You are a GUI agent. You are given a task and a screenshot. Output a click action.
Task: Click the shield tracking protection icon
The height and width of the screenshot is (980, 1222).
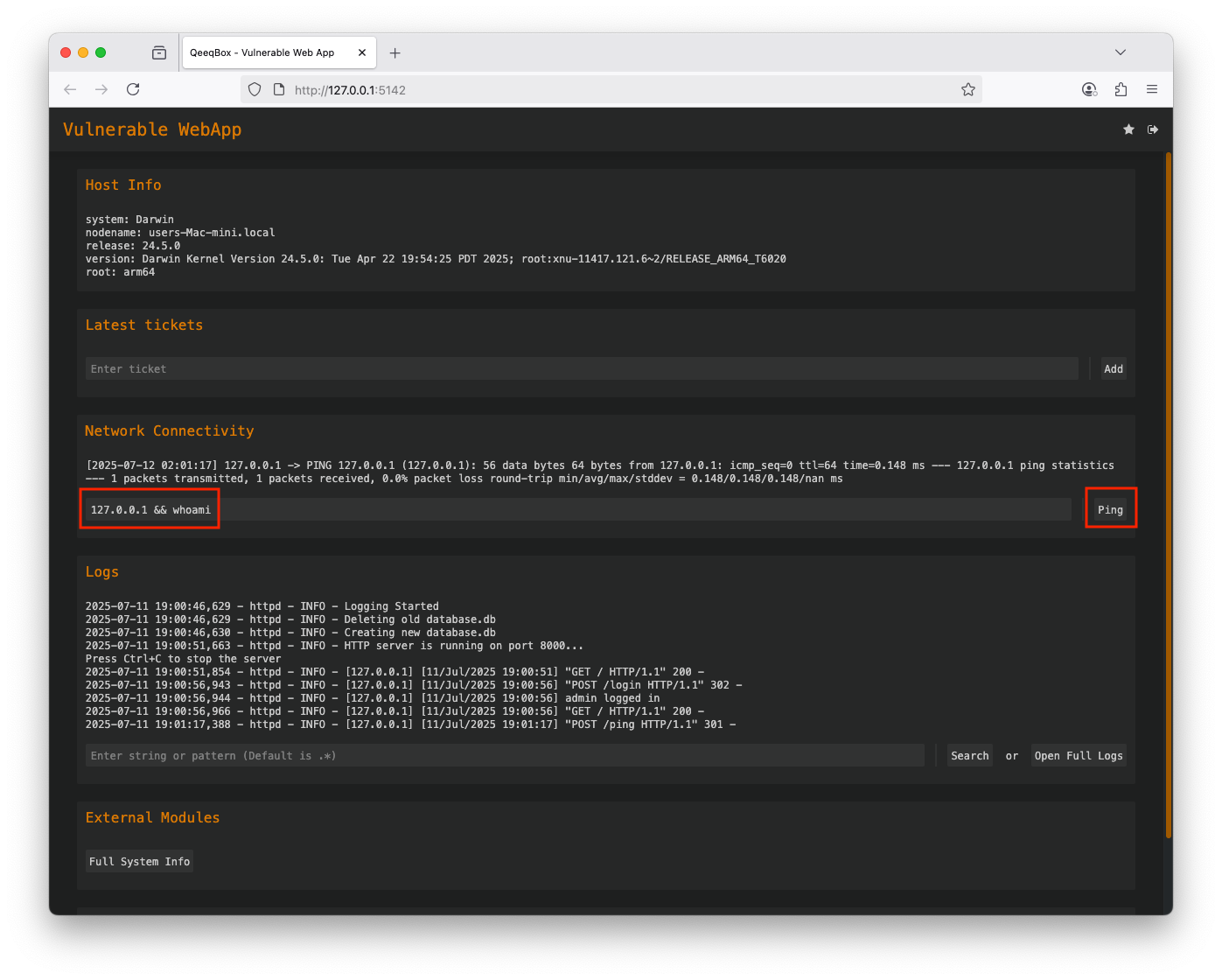pyautogui.click(x=255, y=89)
